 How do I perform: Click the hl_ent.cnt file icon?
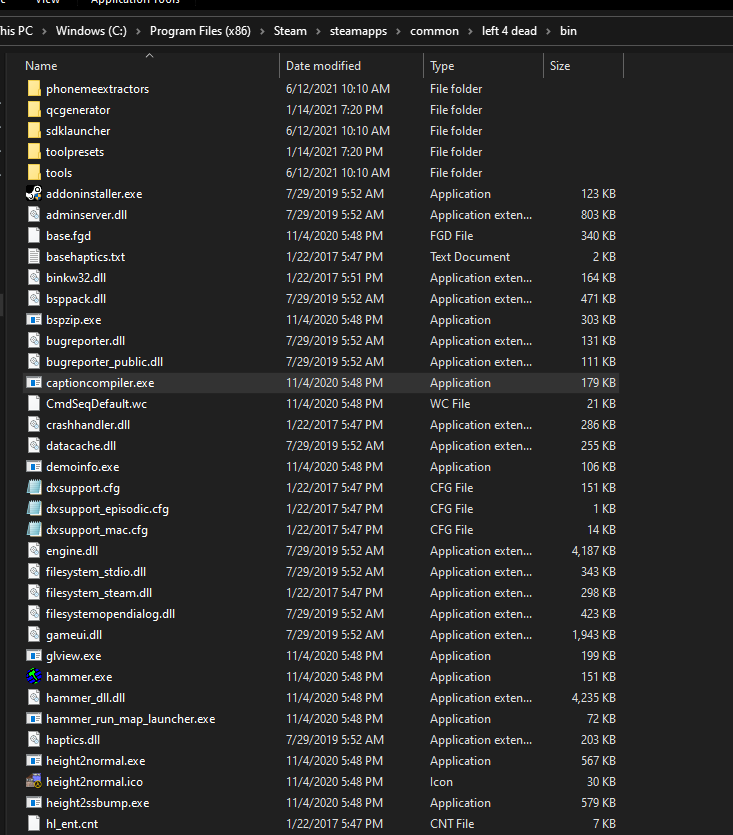point(34,823)
